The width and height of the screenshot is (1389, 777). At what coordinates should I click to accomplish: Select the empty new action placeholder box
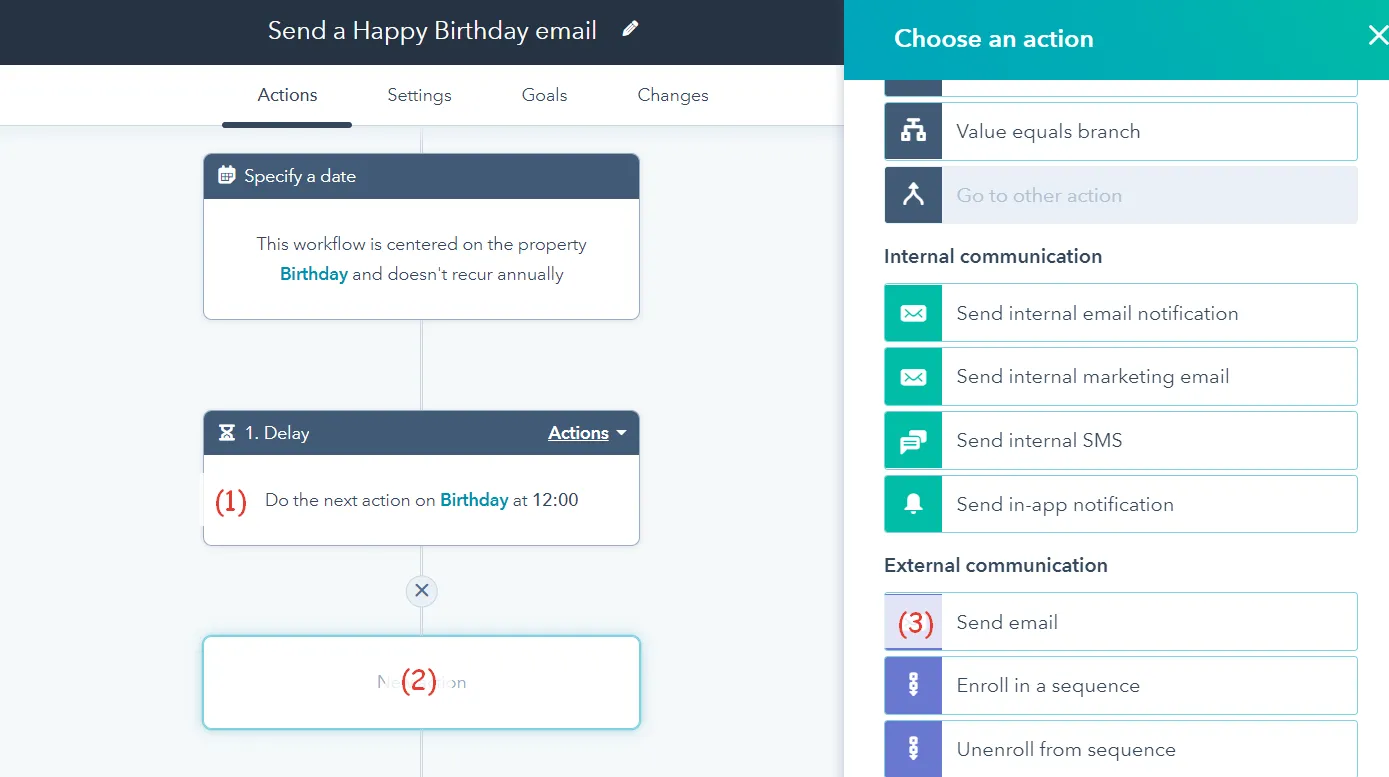[x=421, y=683]
